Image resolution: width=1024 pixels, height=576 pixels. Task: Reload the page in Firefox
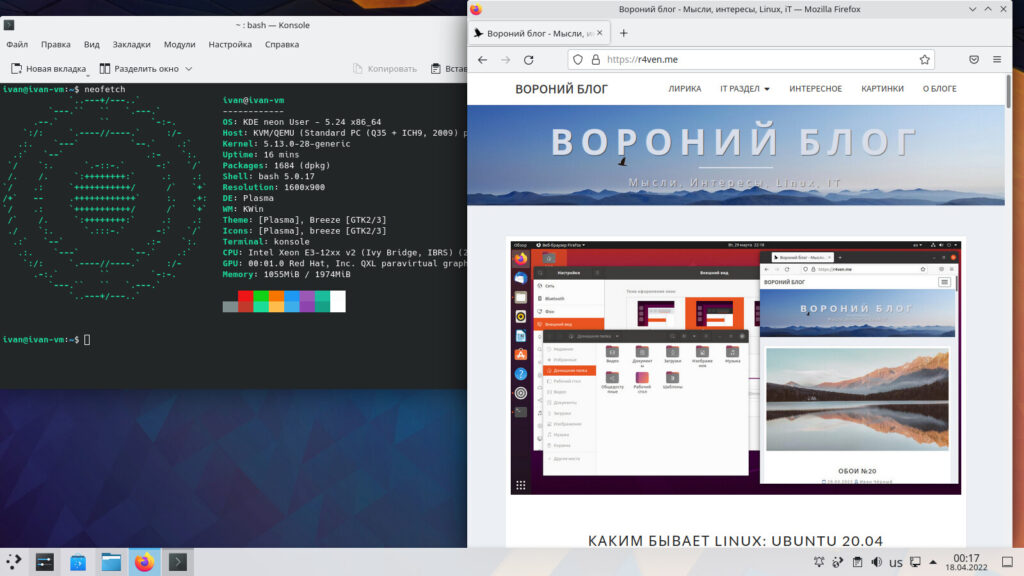(x=528, y=60)
